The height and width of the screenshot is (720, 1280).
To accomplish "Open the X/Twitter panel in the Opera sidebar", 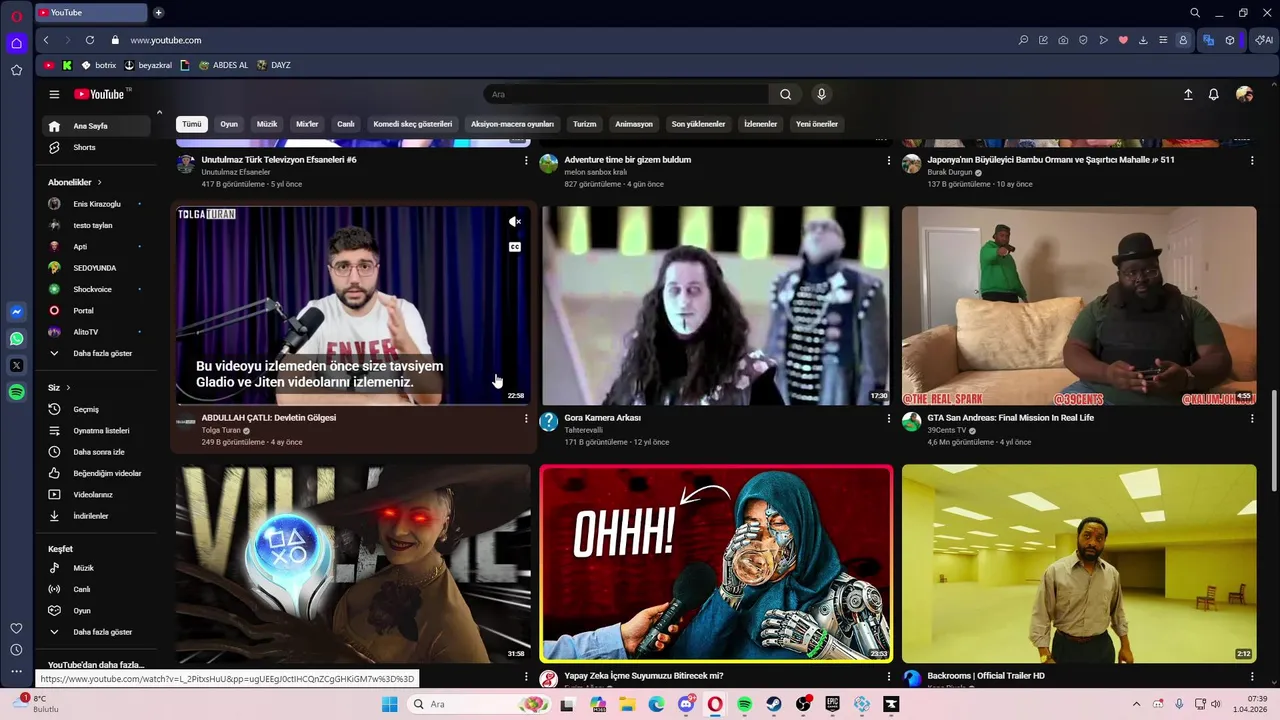I will tap(16, 366).
